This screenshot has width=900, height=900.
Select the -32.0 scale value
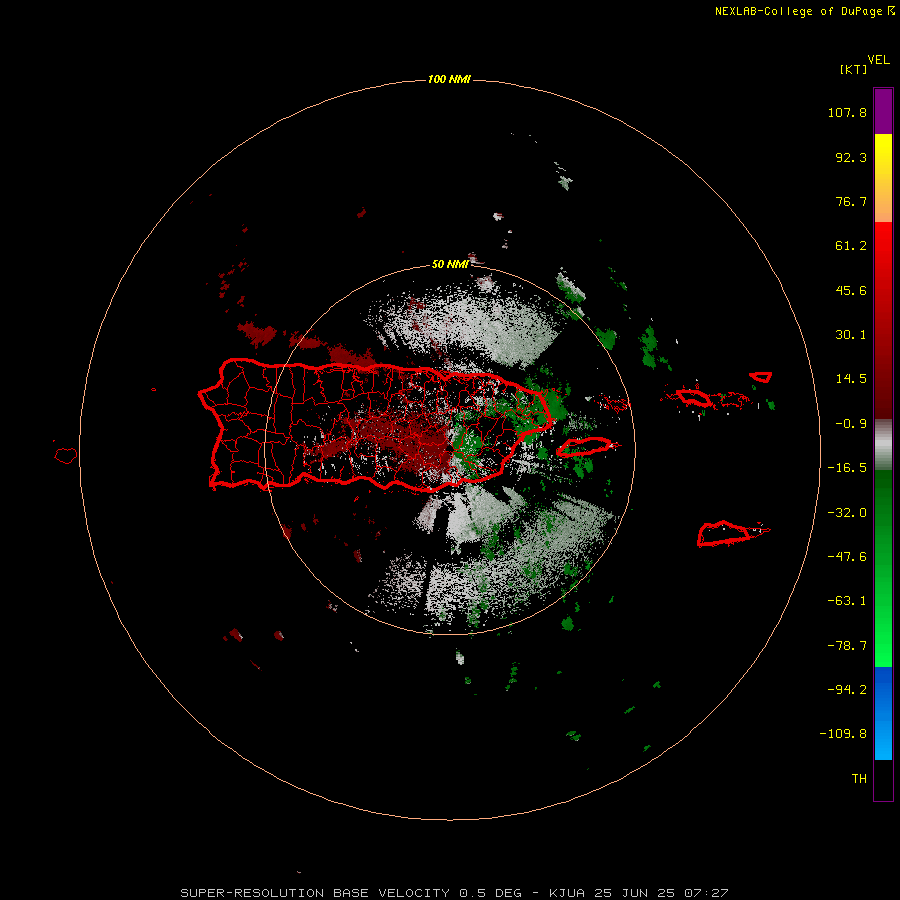847,513
